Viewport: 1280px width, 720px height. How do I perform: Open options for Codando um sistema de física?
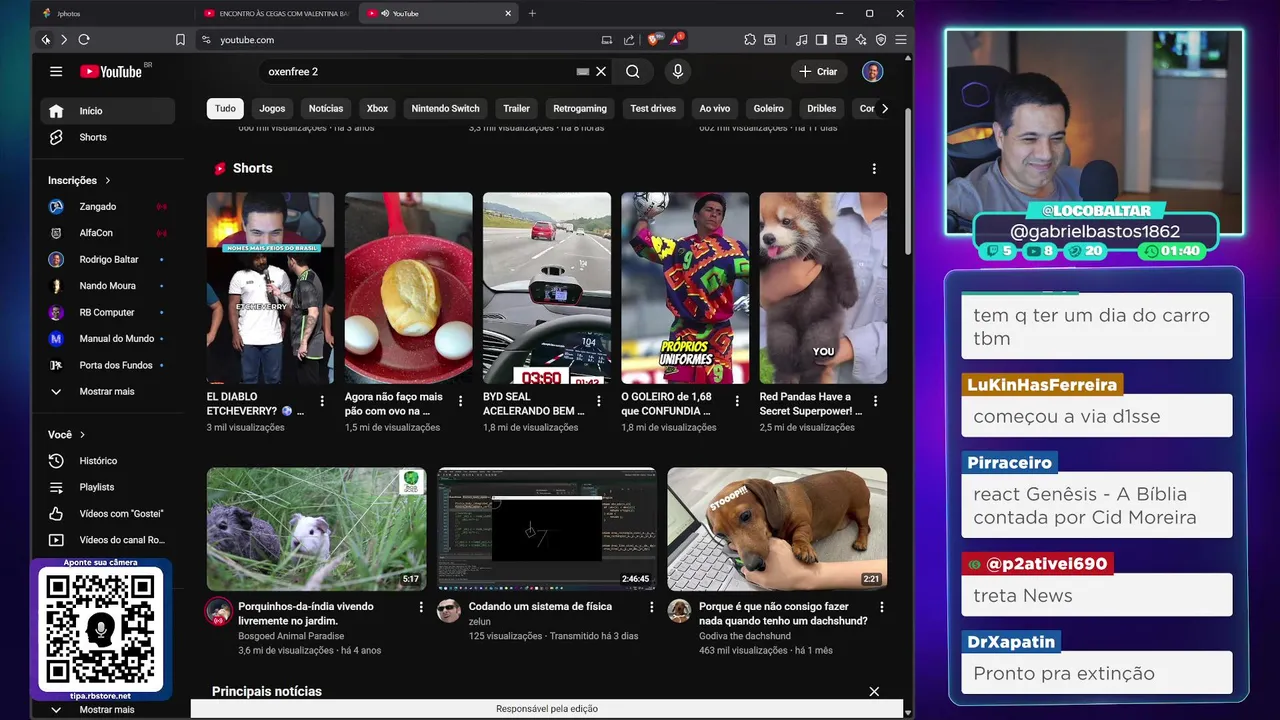[652, 607]
